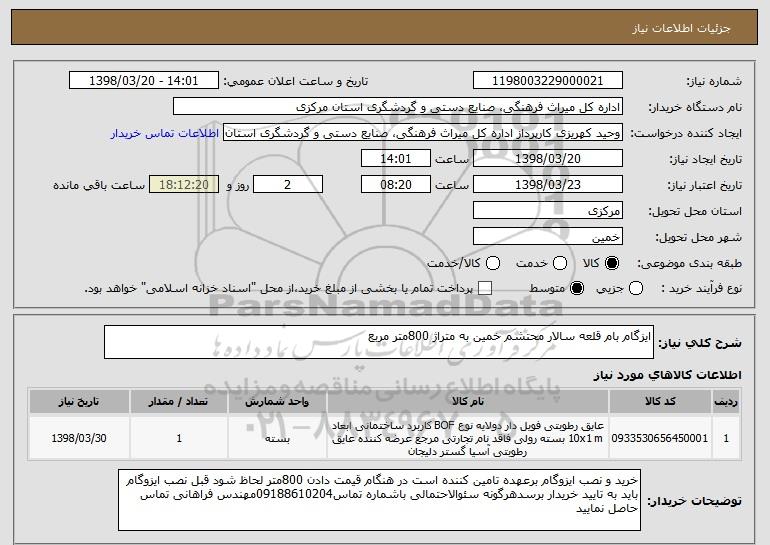The width and height of the screenshot is (770, 545).
Task: Click the نام کالا column header
Action: 468,402
